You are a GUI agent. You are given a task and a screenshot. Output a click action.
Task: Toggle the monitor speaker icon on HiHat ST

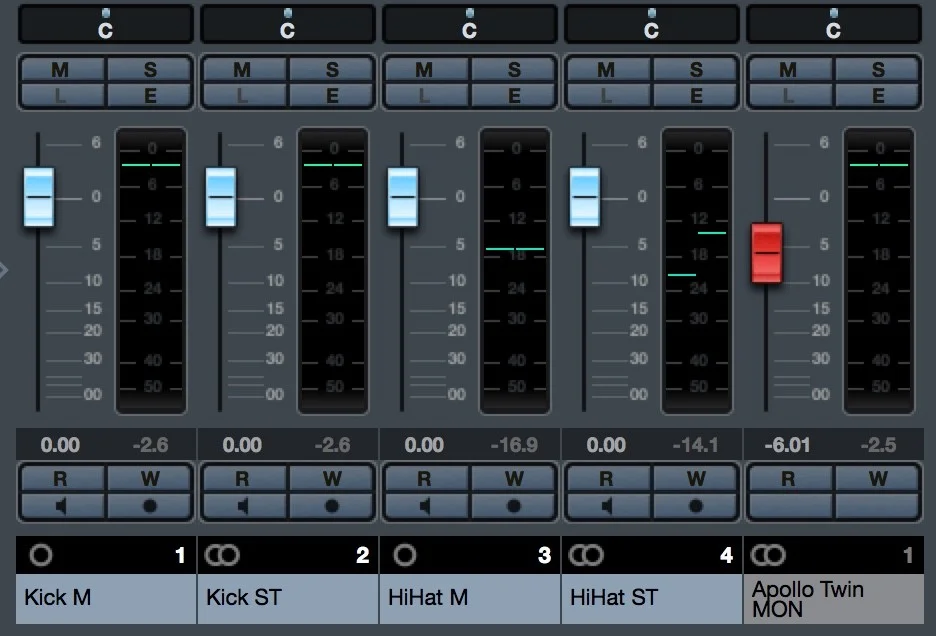608,506
